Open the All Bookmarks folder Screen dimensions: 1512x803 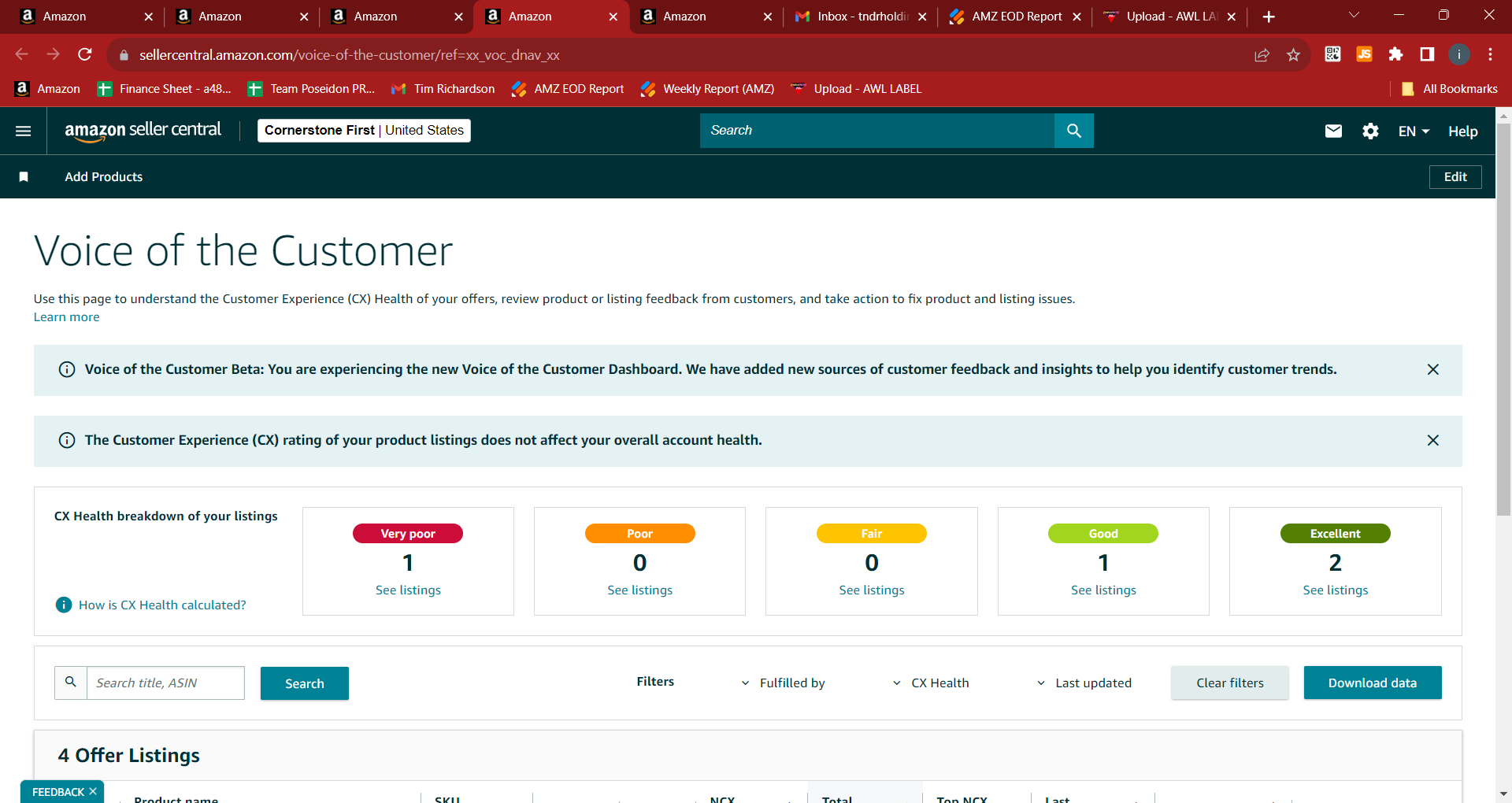click(1450, 89)
